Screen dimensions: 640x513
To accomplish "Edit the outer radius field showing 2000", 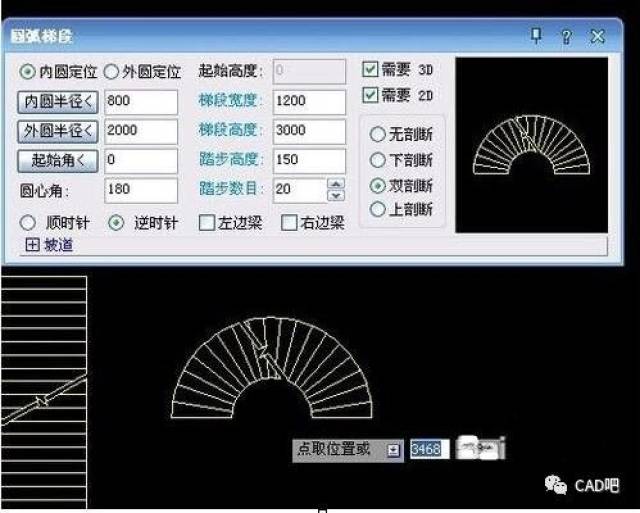I will tap(141, 131).
